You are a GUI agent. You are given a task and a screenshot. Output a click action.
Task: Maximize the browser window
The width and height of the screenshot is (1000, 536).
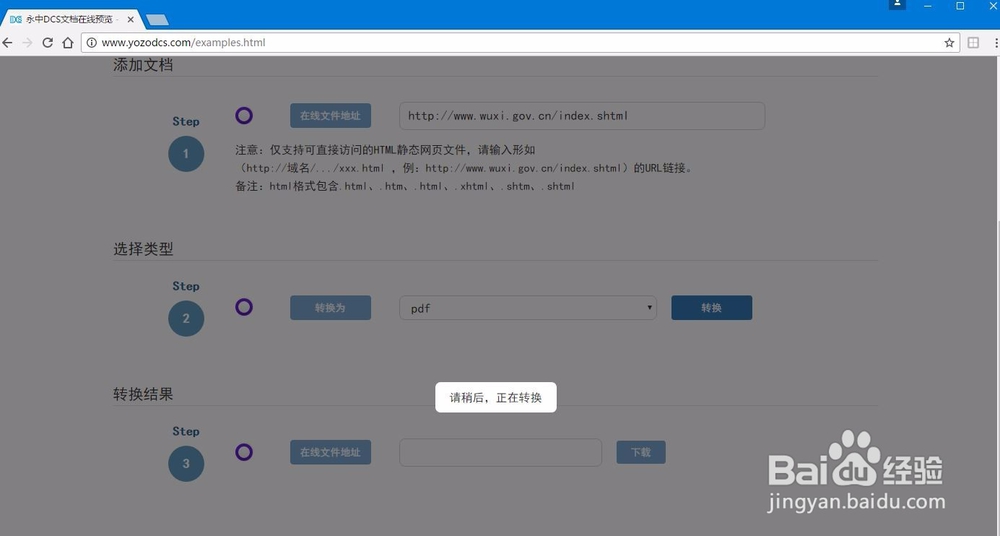click(960, 6)
